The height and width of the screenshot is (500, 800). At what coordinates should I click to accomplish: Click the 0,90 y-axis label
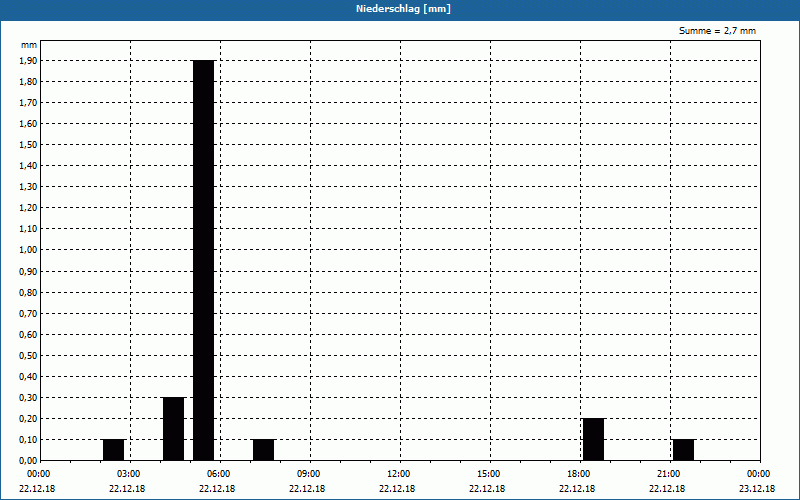28,271
